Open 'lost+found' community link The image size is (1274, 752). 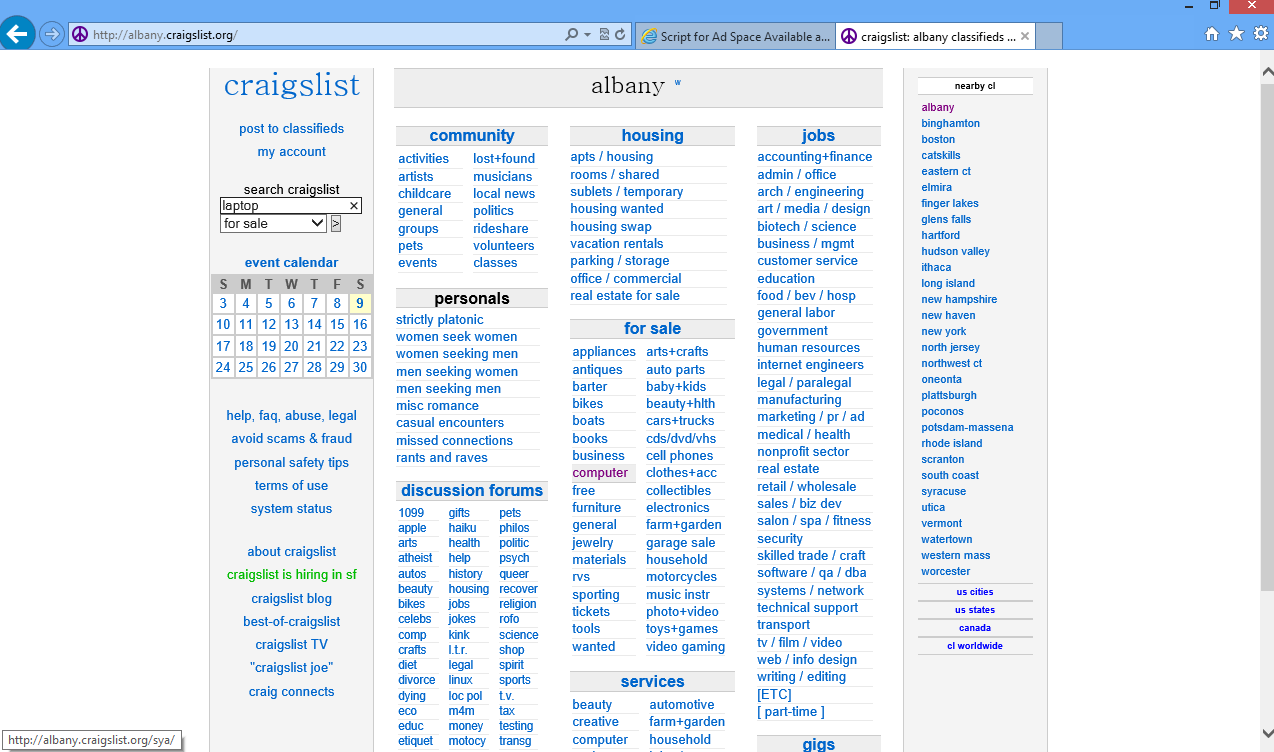(504, 159)
